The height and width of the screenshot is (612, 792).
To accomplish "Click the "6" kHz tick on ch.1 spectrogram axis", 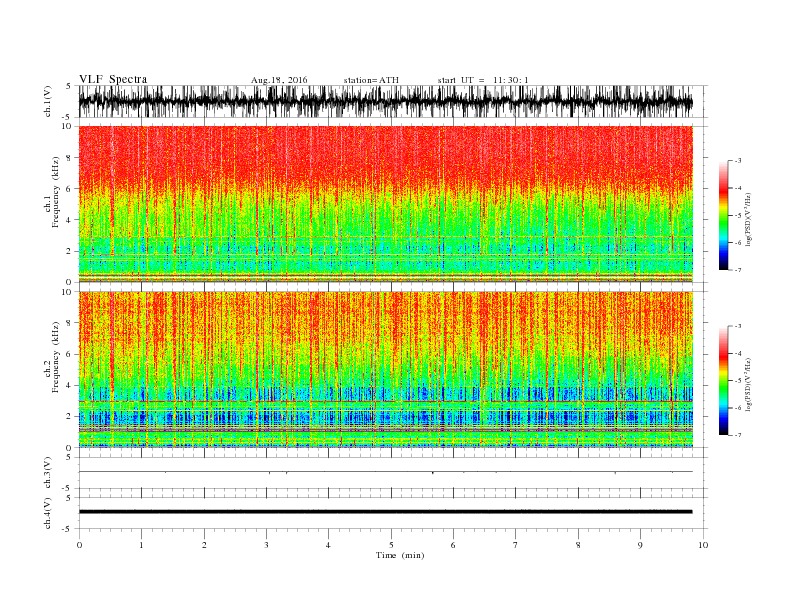I will 69,189.
